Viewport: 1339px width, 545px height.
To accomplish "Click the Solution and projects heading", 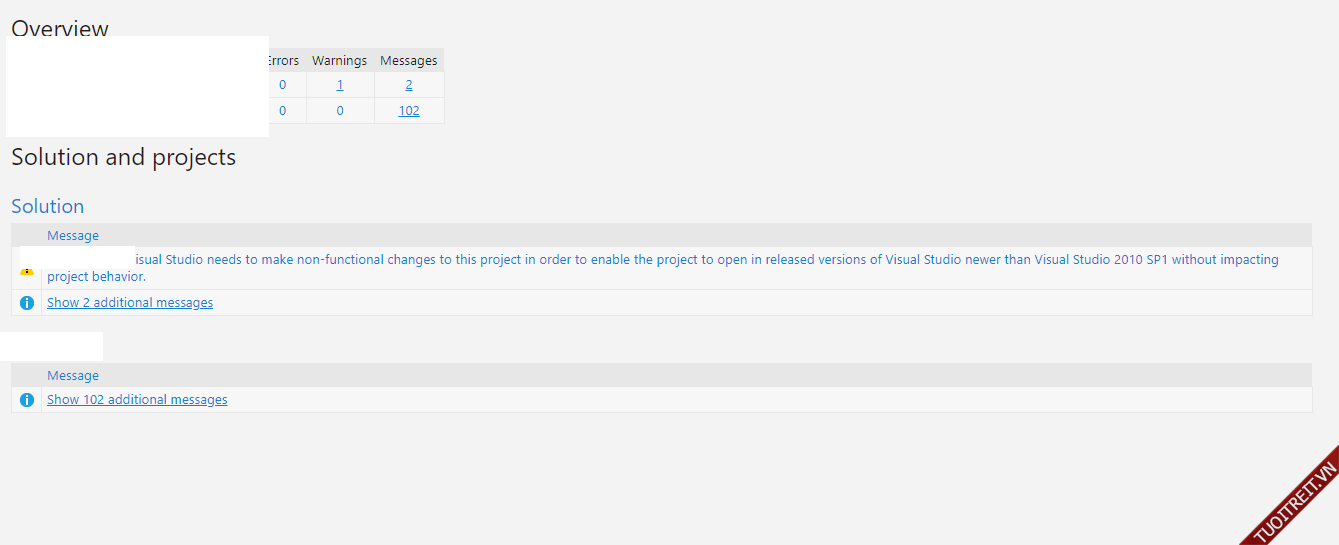I will (x=123, y=158).
